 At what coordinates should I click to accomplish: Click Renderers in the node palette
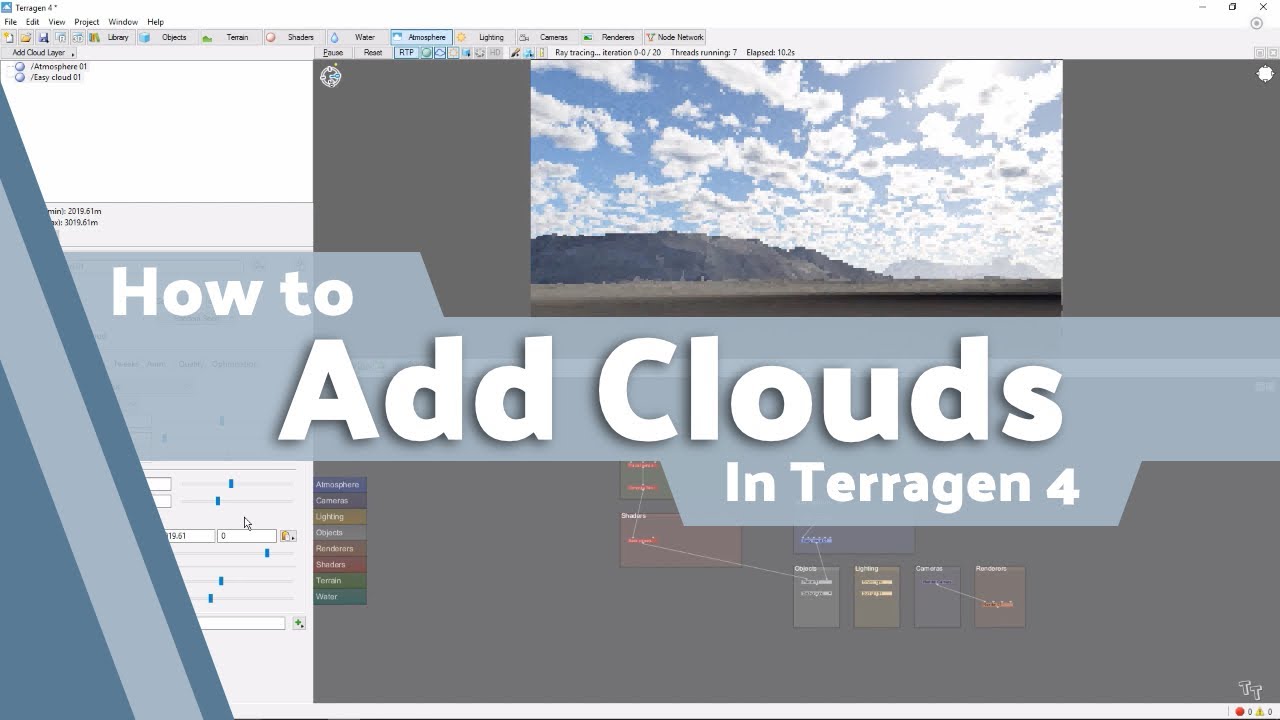pos(340,549)
